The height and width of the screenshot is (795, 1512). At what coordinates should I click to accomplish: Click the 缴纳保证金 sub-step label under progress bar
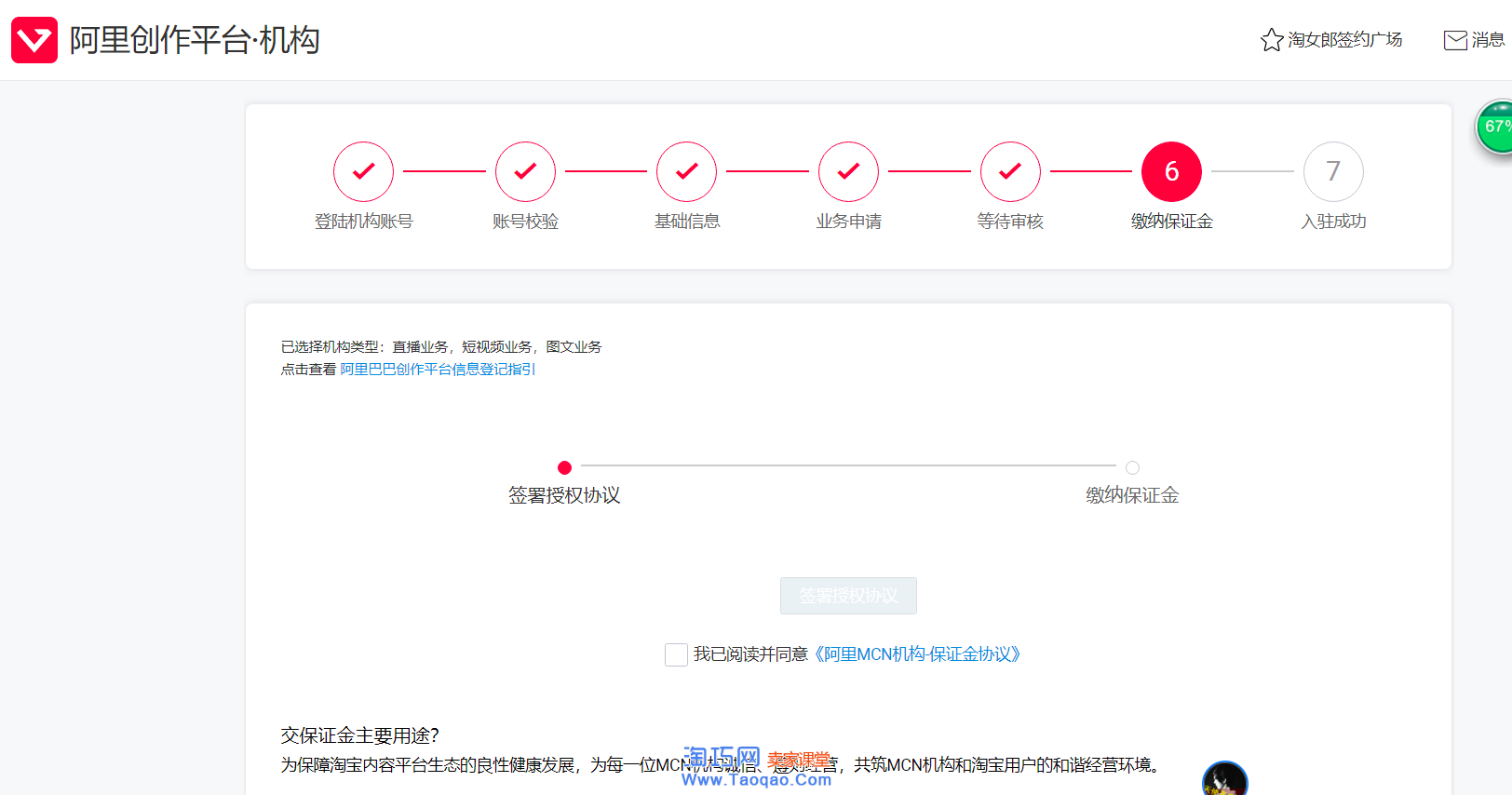[x=1132, y=495]
